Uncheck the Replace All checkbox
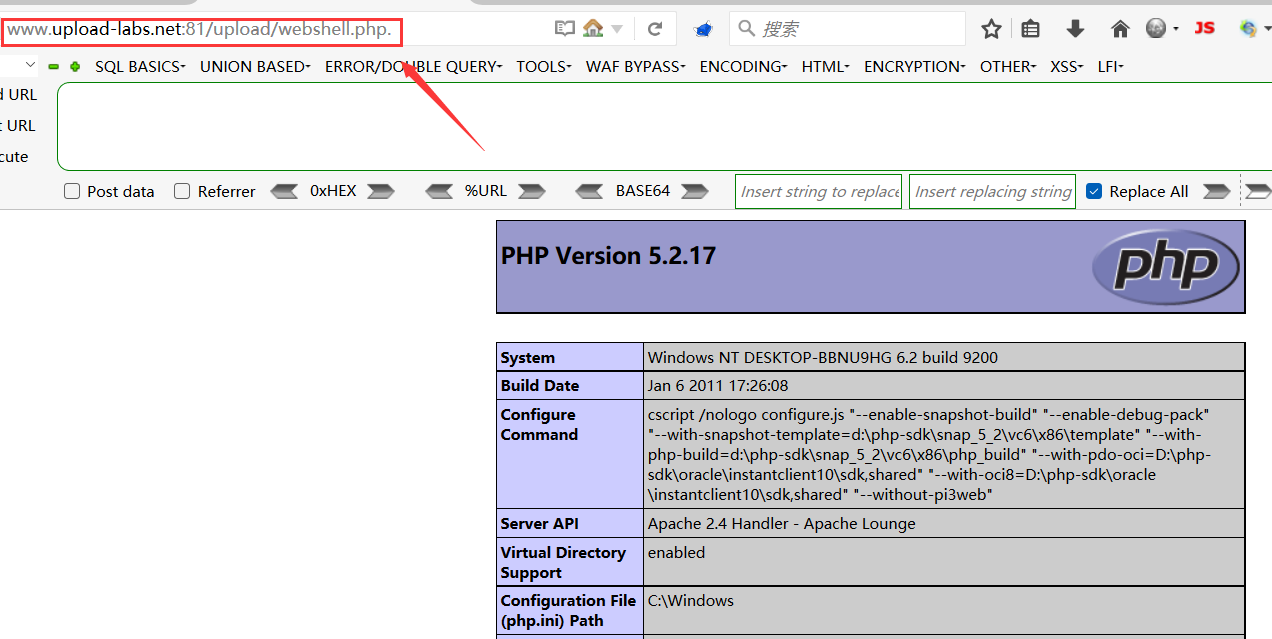The image size is (1272, 639). (x=1094, y=191)
